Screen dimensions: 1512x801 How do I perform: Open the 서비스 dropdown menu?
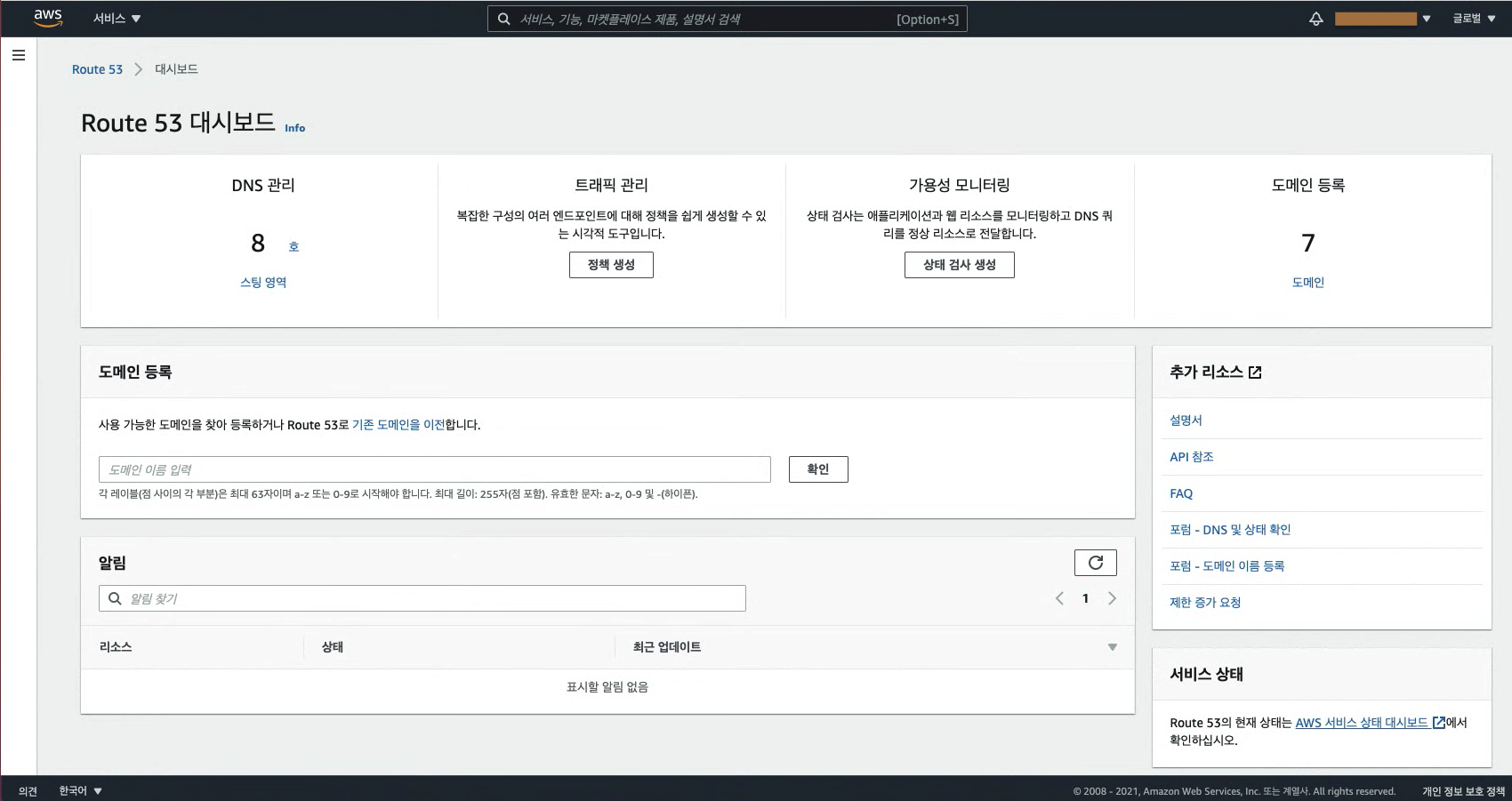tap(117, 19)
